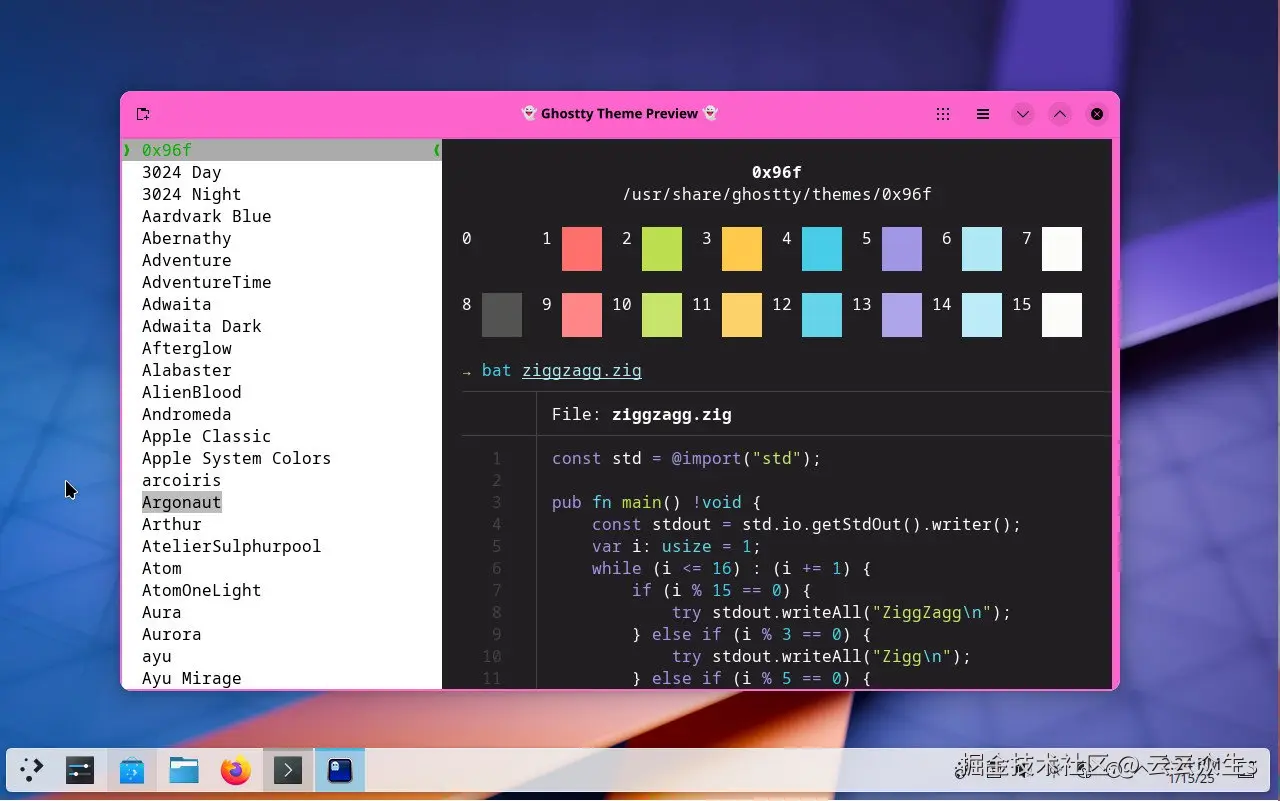Select the lowercase ayu theme
The image size is (1280, 801).
[x=156, y=656]
